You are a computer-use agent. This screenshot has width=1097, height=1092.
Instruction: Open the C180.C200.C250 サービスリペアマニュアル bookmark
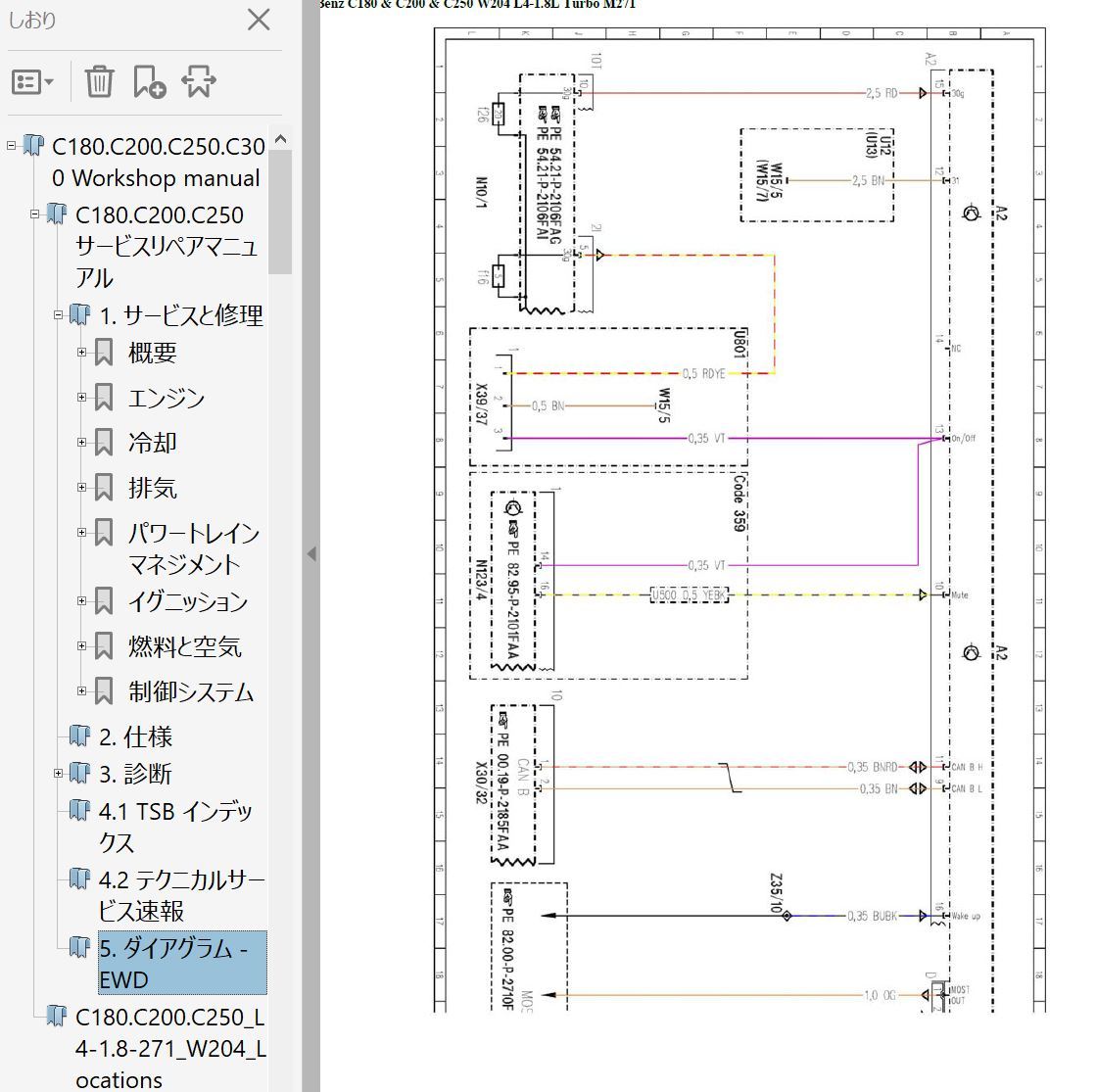coord(167,246)
